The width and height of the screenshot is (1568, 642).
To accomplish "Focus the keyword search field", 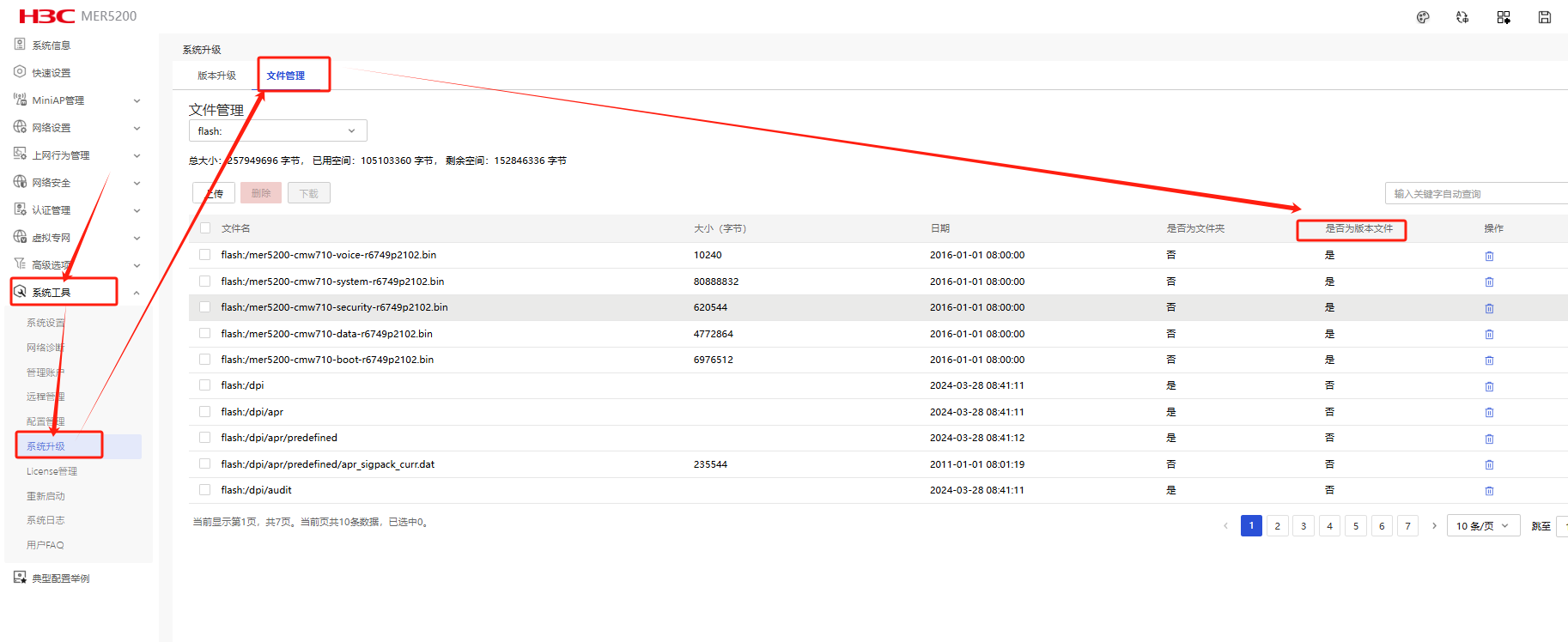I will click(1476, 193).
